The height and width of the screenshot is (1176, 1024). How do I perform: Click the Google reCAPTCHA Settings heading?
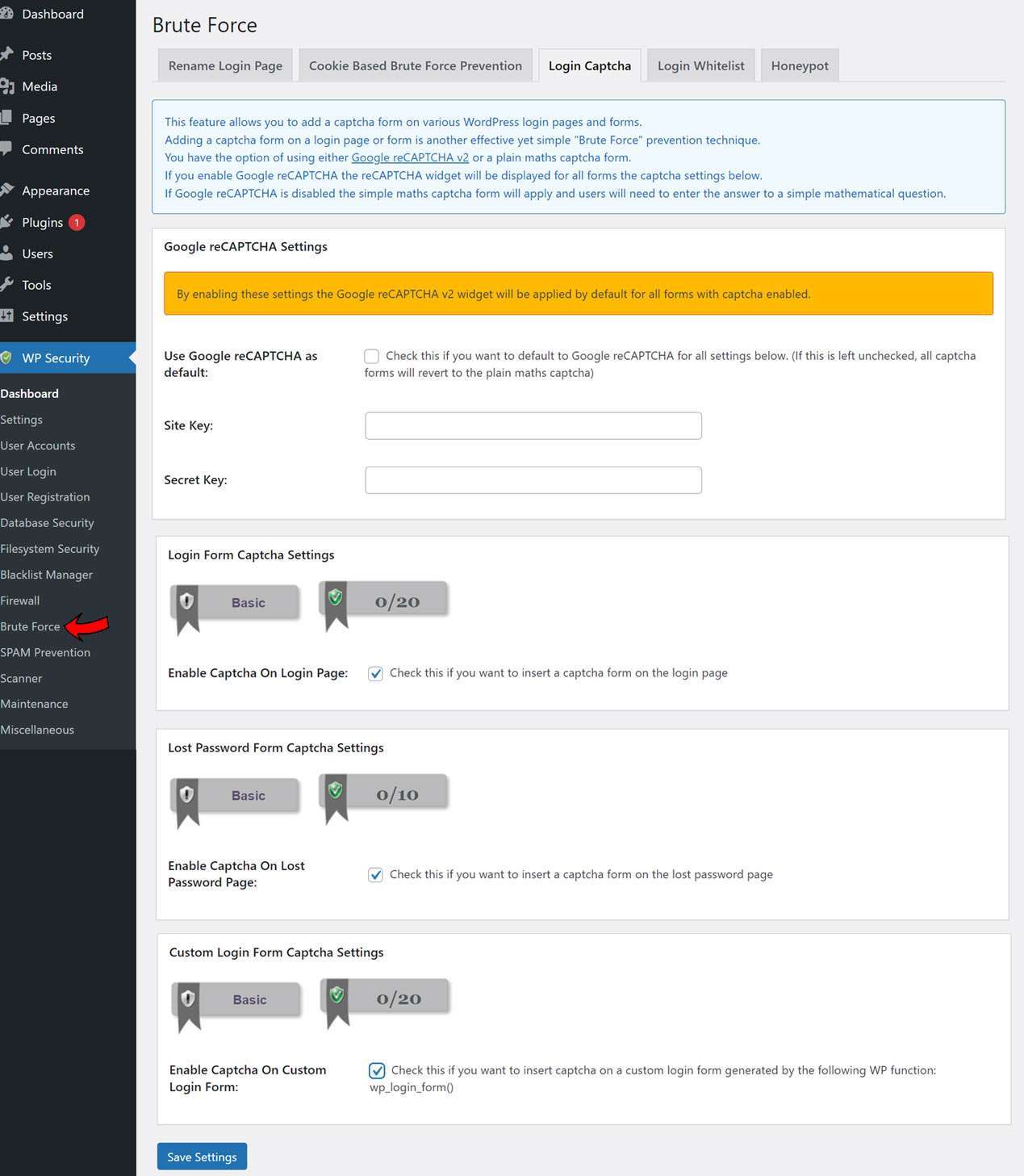point(245,246)
